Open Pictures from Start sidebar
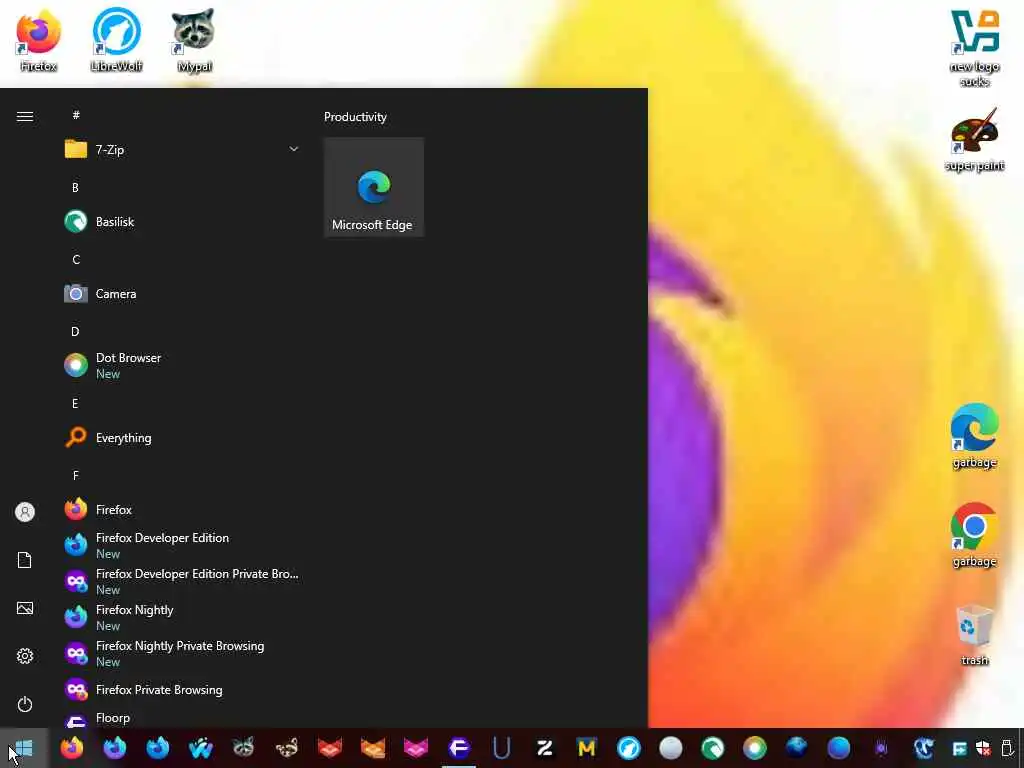The image size is (1024, 768). tap(25, 608)
